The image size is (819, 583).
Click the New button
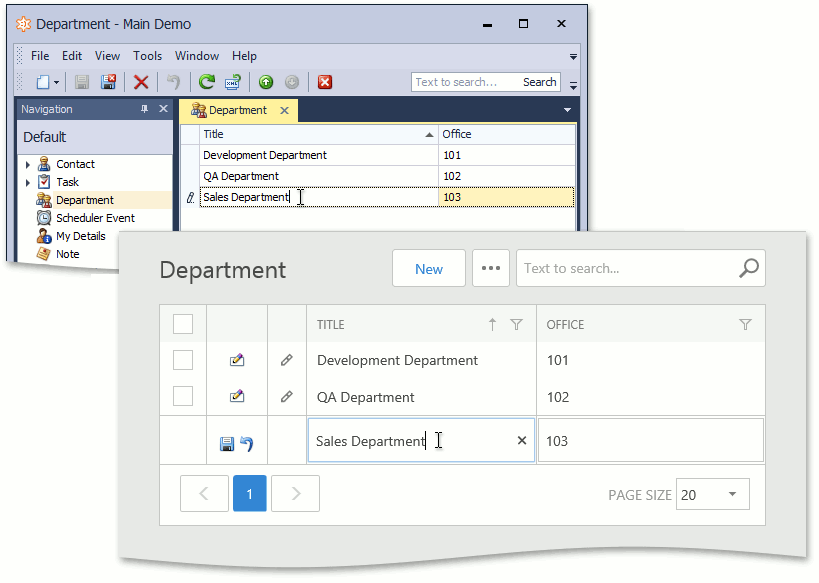[429, 268]
